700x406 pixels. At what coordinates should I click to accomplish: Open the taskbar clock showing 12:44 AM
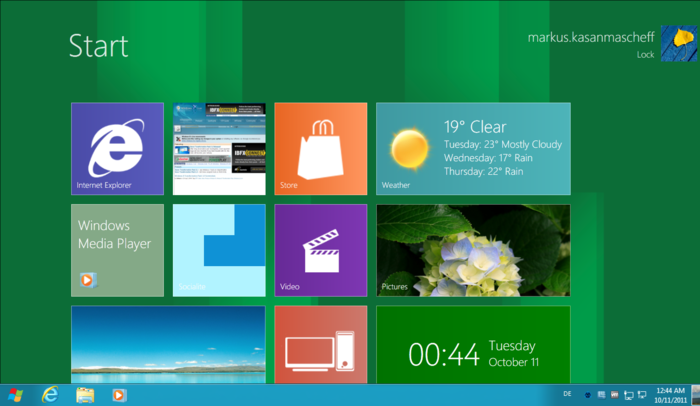coord(670,395)
